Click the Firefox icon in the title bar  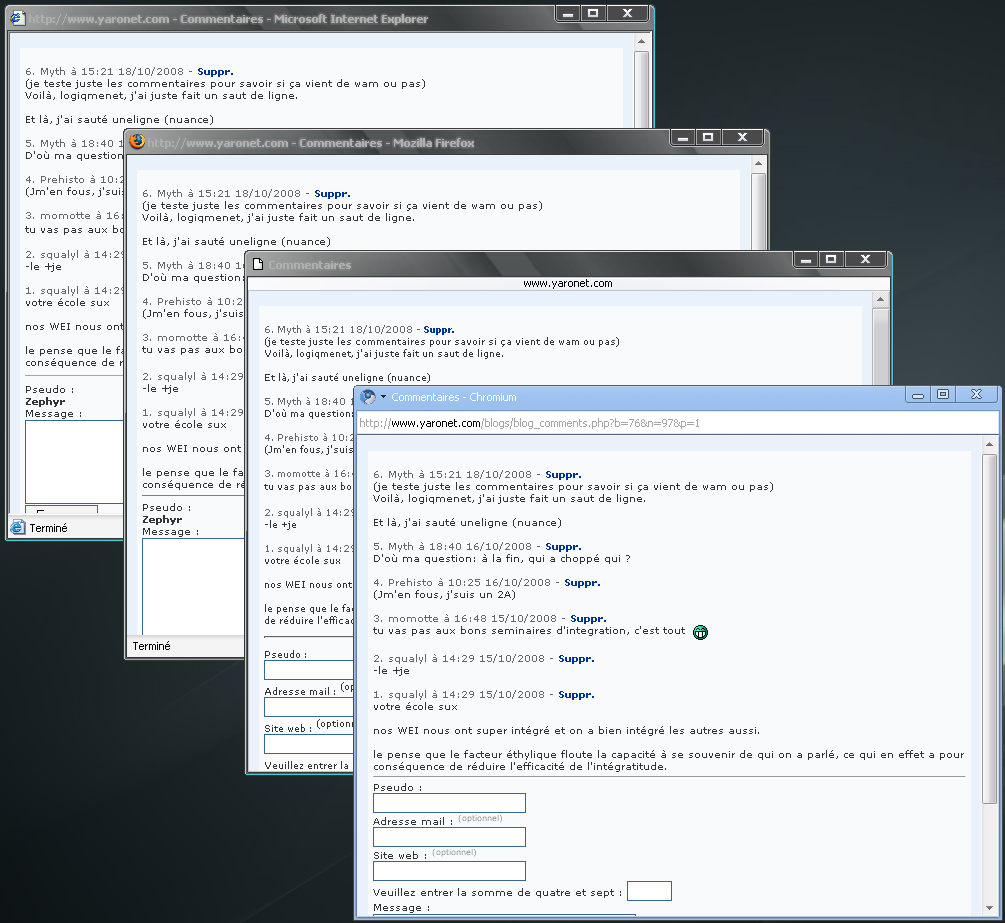point(137,142)
